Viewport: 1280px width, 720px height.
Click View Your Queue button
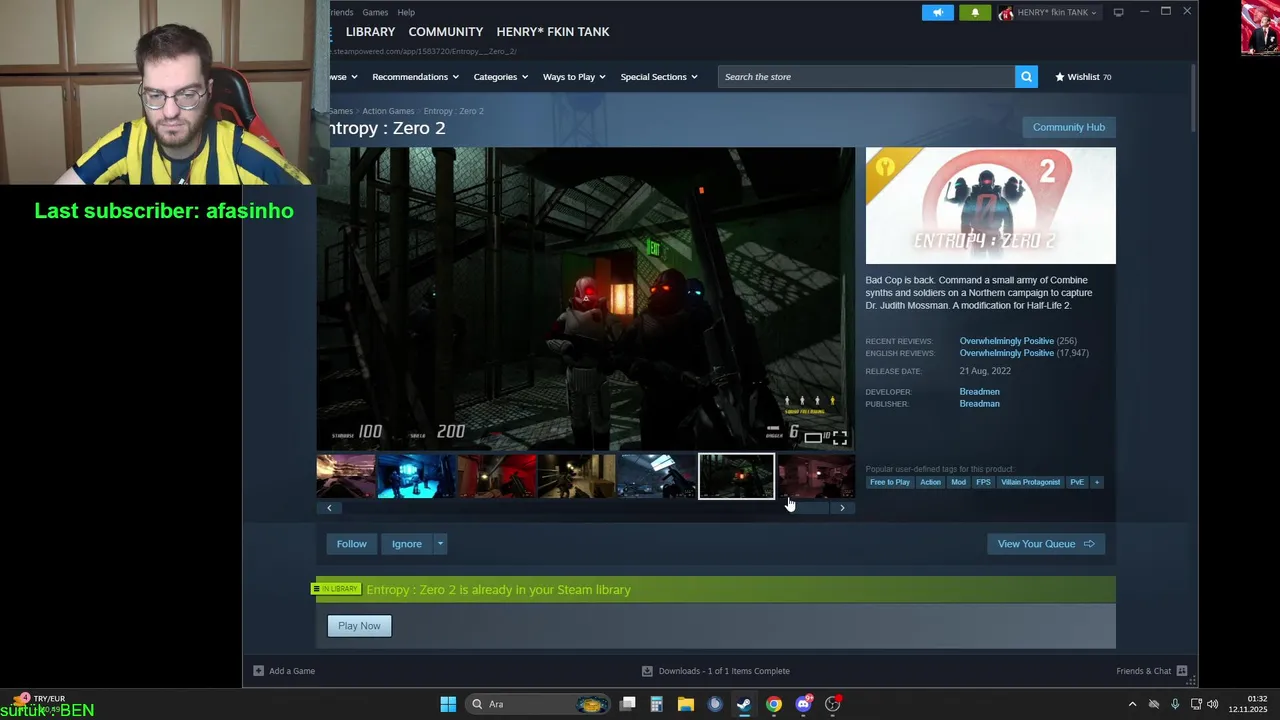pos(1045,544)
